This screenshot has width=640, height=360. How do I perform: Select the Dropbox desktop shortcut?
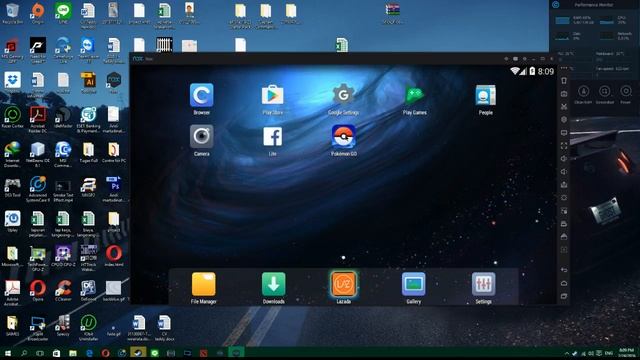click(x=12, y=82)
